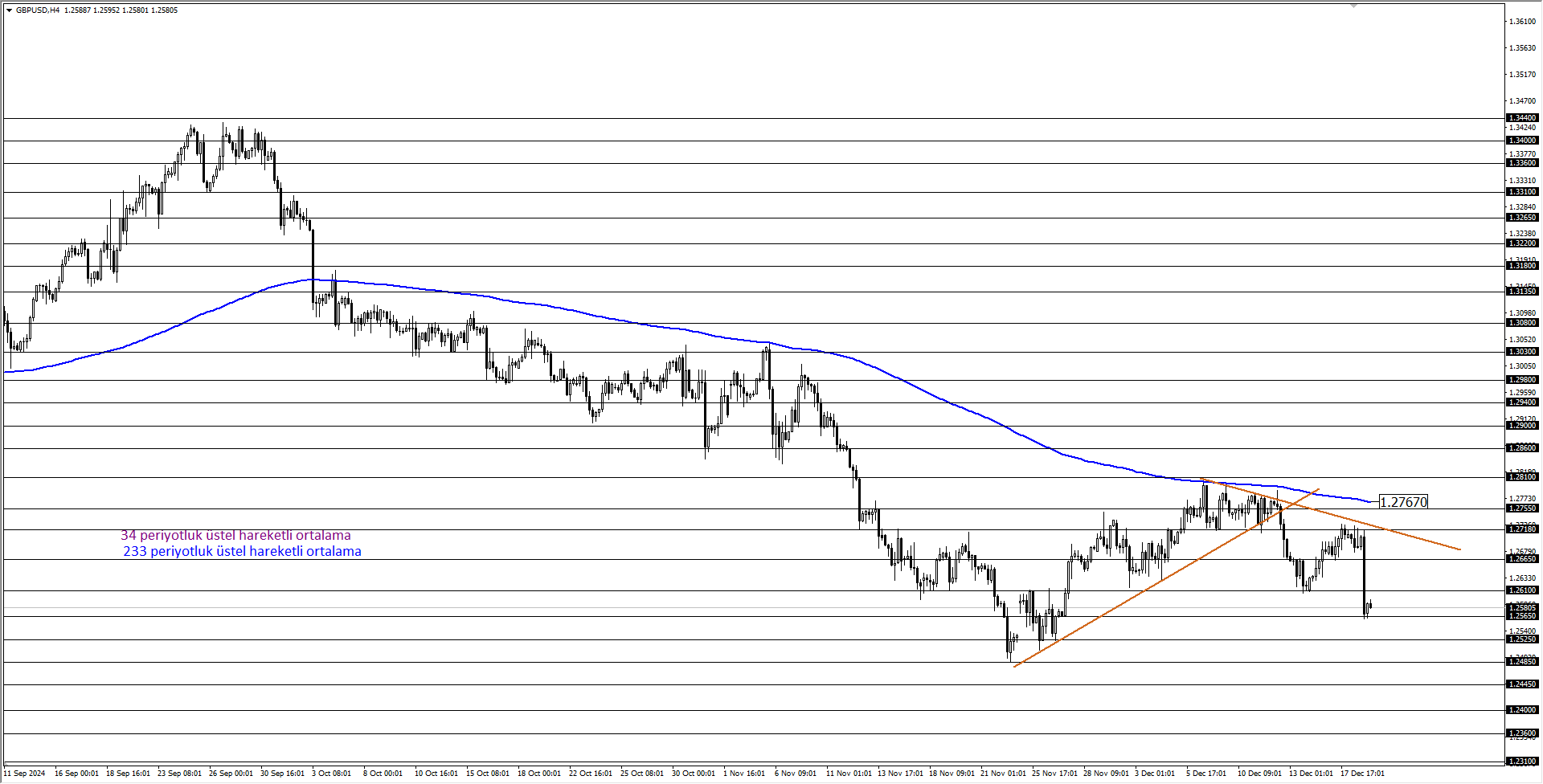Screen dimensions: 1543x784
Task: Click the GBPUSD,H4 chart title text
Action: [x=38, y=10]
